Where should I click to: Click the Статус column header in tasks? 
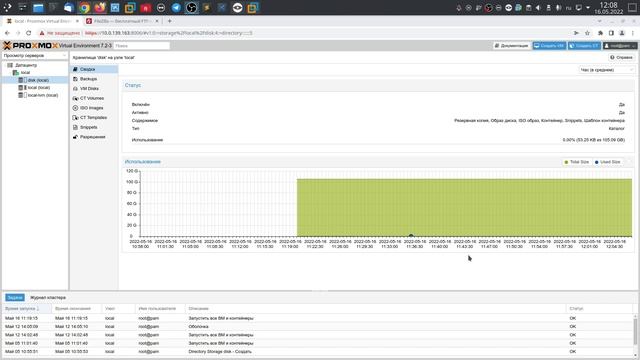(x=599, y=309)
